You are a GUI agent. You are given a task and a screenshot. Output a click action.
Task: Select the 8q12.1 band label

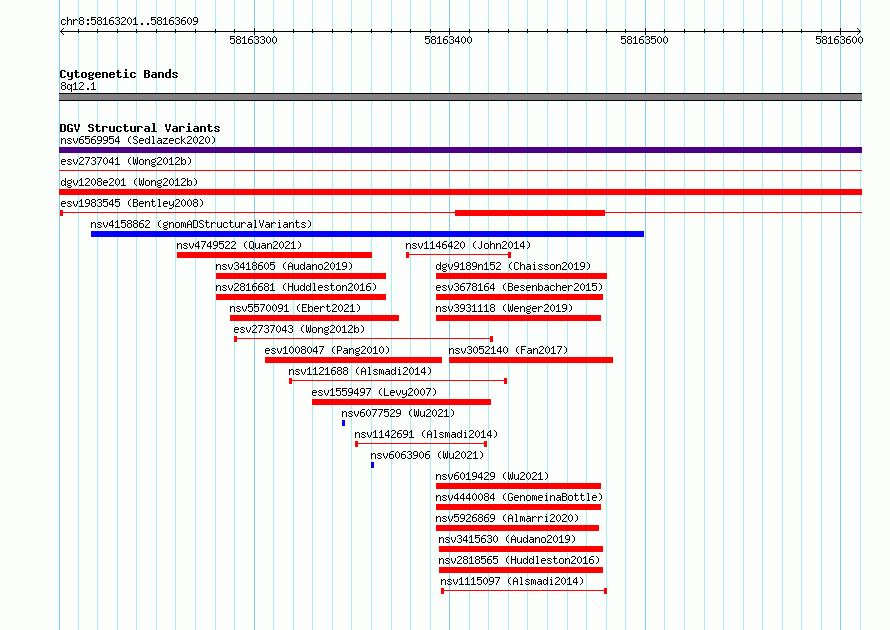point(78,86)
